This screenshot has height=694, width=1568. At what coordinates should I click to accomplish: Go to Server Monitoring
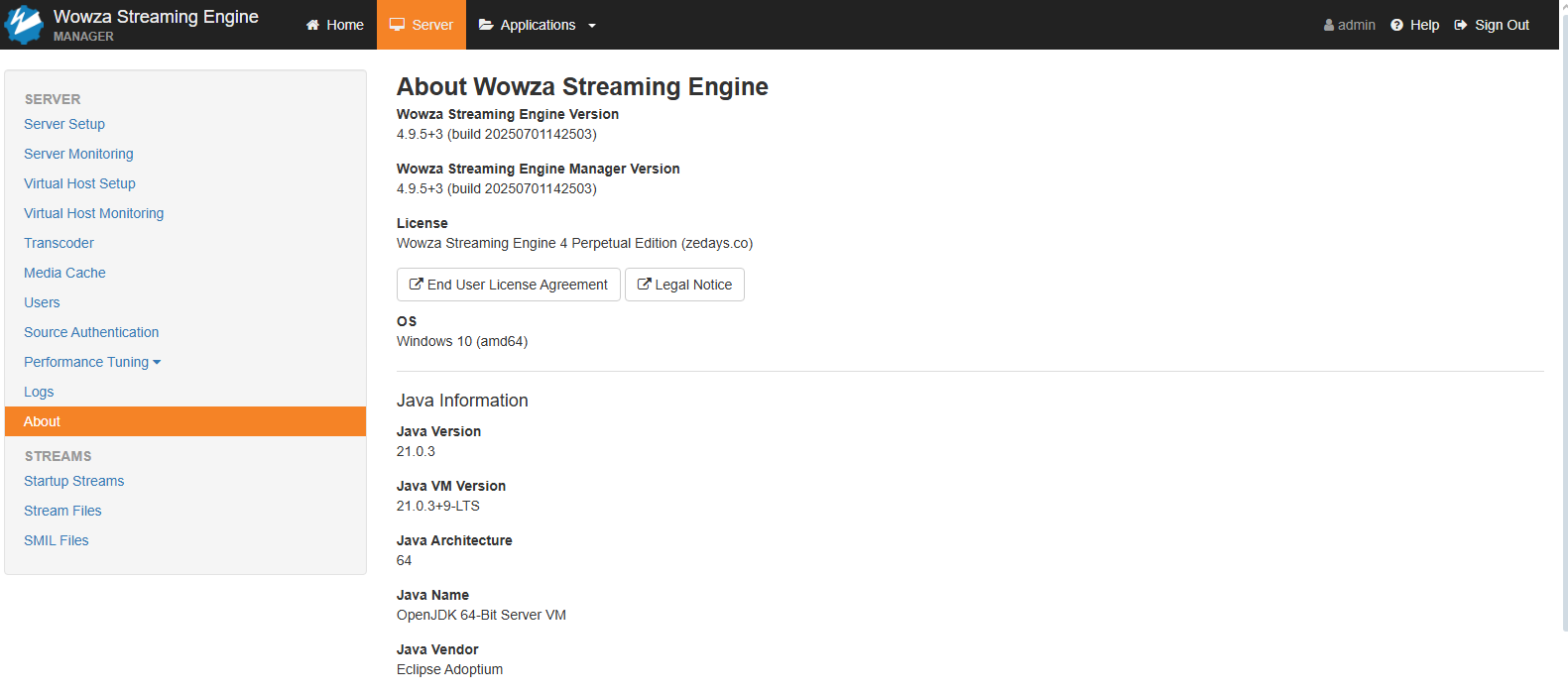click(x=78, y=154)
